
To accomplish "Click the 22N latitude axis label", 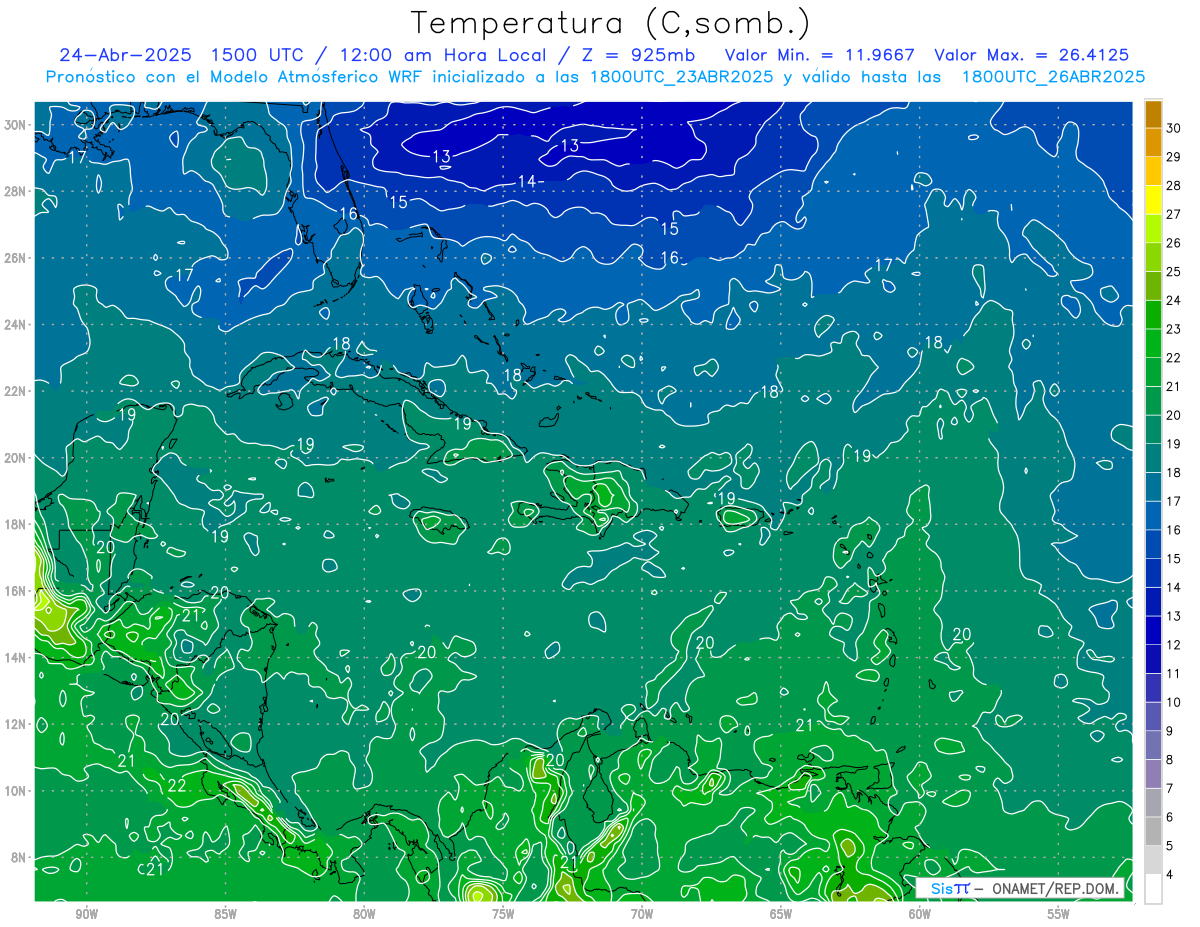I will [x=16, y=390].
